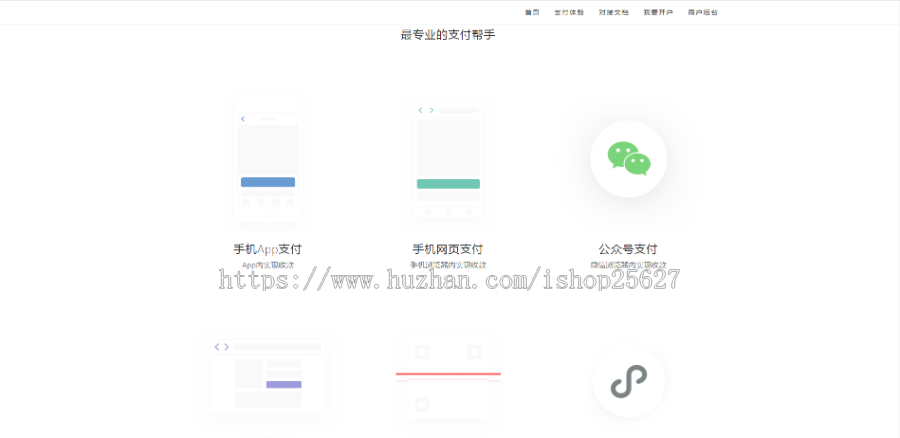Open the 首页 nav menu item
The height and width of the screenshot is (438, 900).
(x=532, y=12)
